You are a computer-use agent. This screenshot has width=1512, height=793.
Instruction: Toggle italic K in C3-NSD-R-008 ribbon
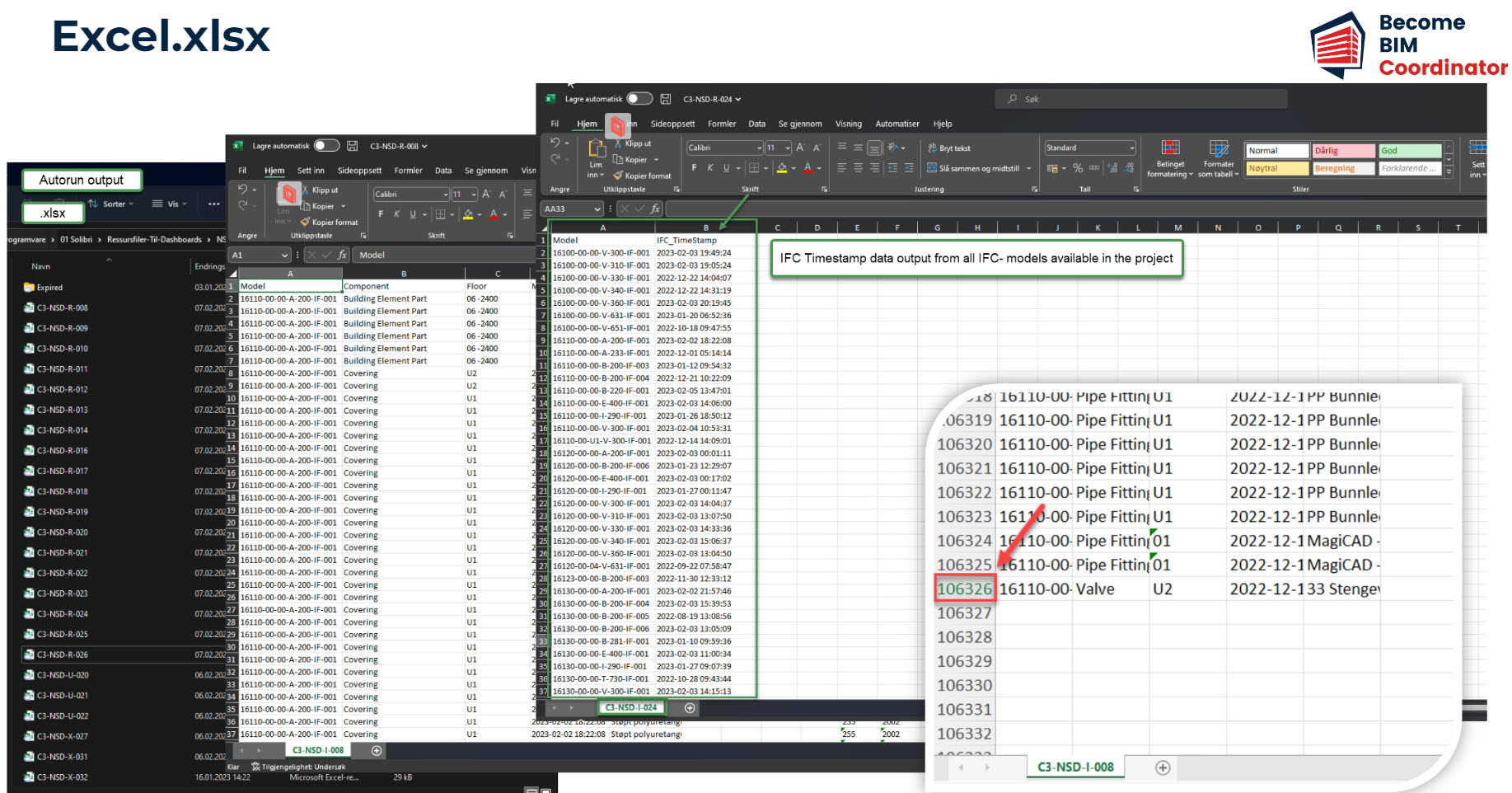pyautogui.click(x=396, y=214)
